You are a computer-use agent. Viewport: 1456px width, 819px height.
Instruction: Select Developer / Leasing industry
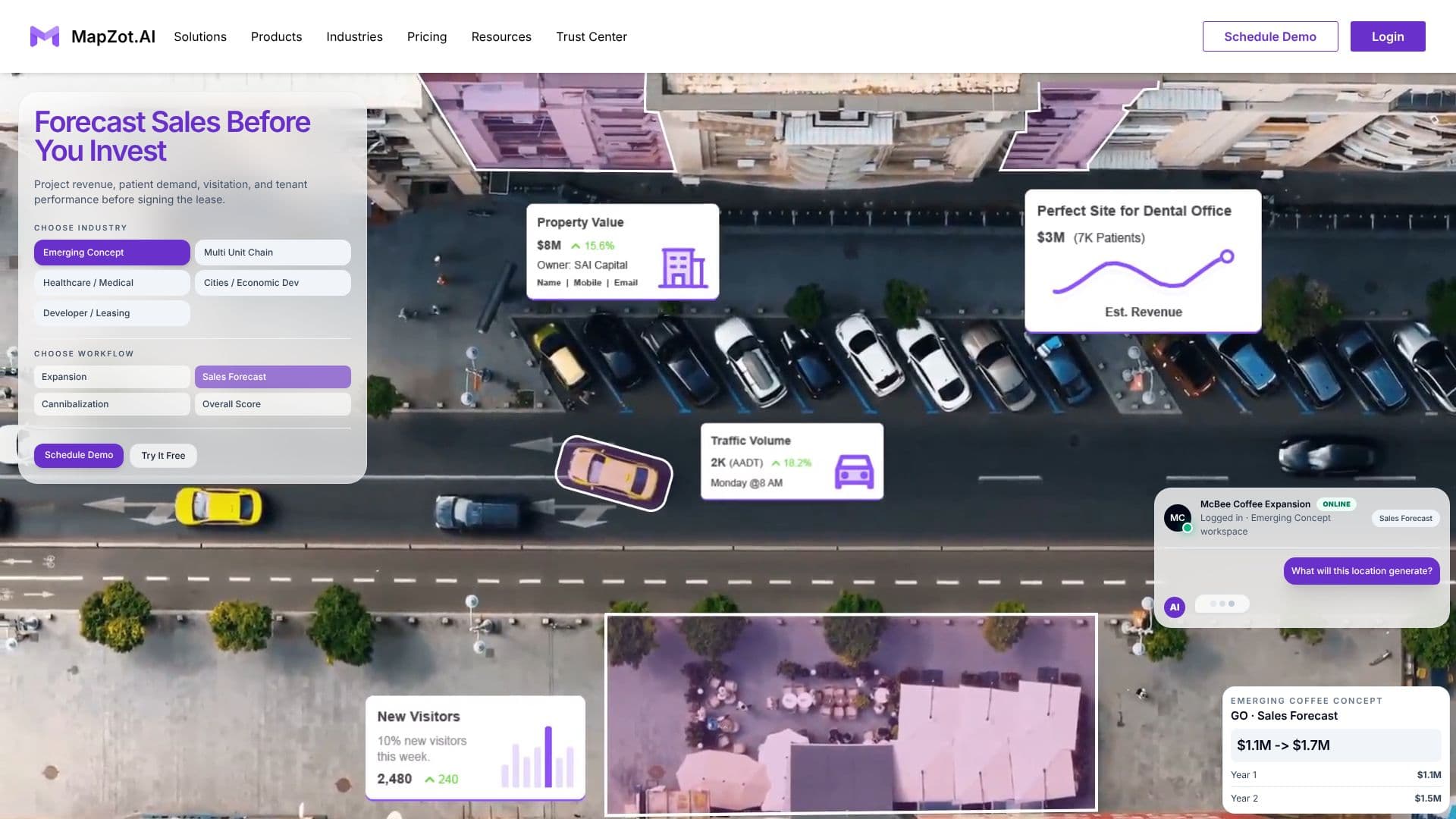(112, 313)
